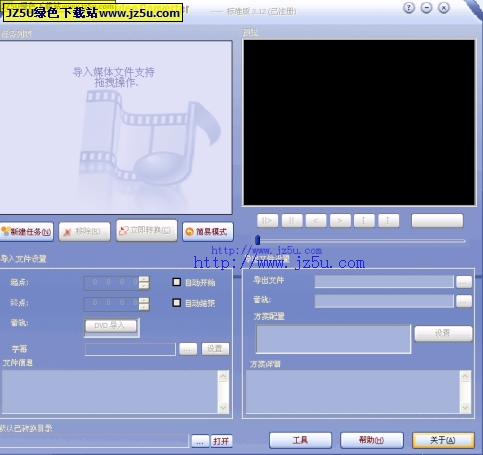Click the 方案配置 profile configuration box
This screenshot has height=455, width=483.
(333, 339)
